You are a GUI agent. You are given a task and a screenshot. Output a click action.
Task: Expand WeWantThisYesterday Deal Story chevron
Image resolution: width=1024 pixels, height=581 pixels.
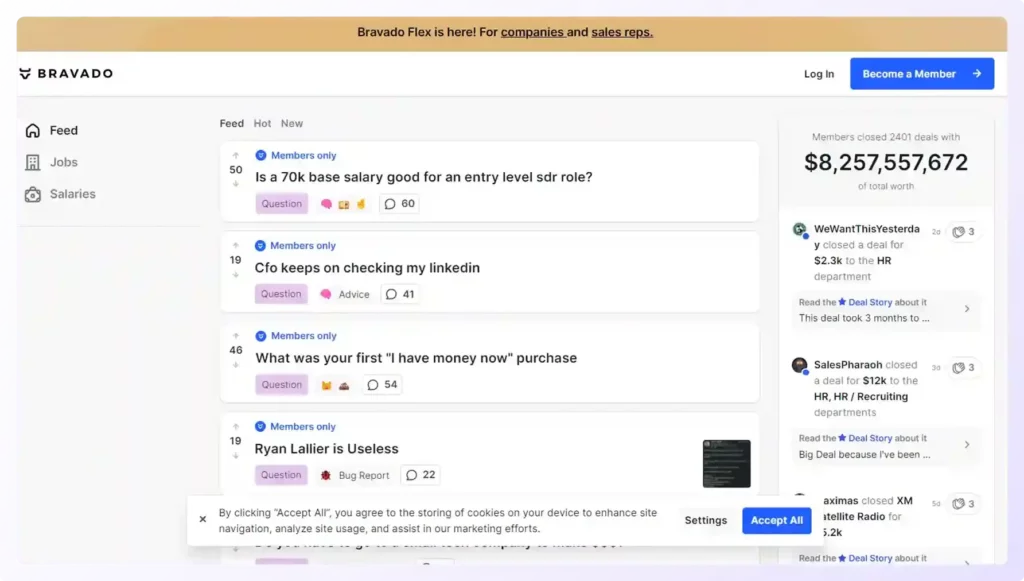click(967, 310)
